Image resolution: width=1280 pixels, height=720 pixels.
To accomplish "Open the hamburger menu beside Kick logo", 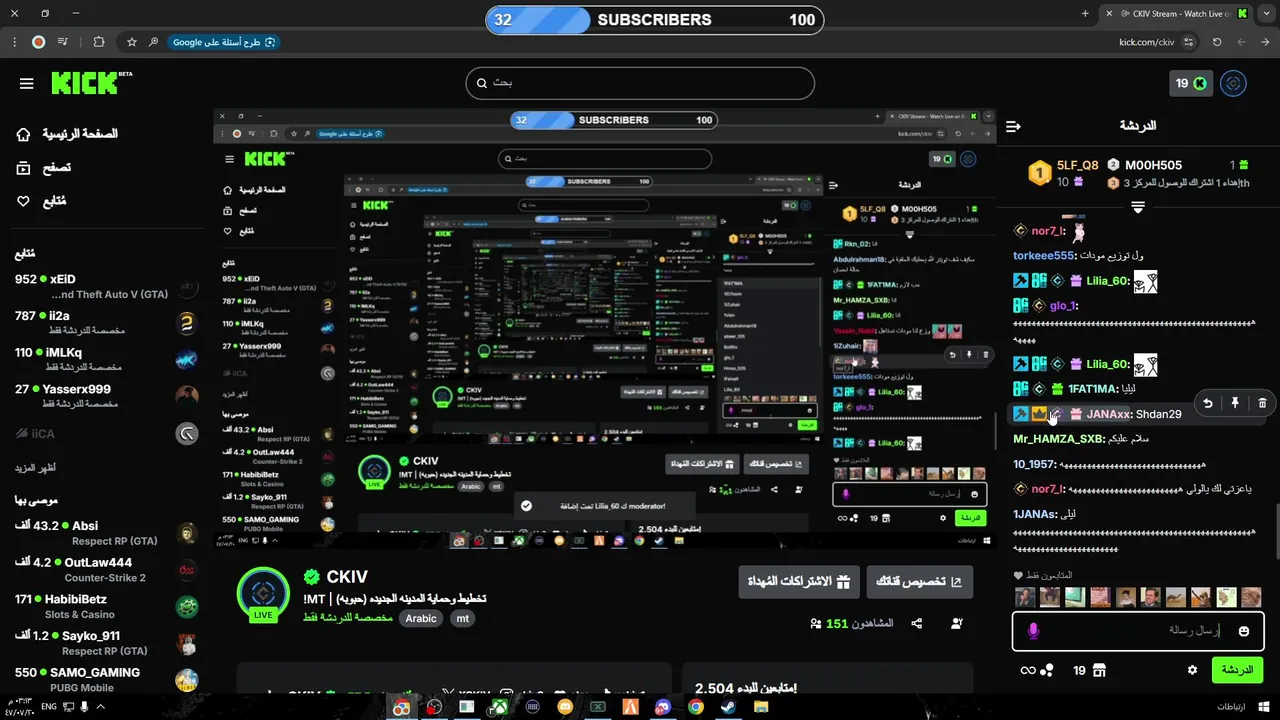I will coord(27,84).
